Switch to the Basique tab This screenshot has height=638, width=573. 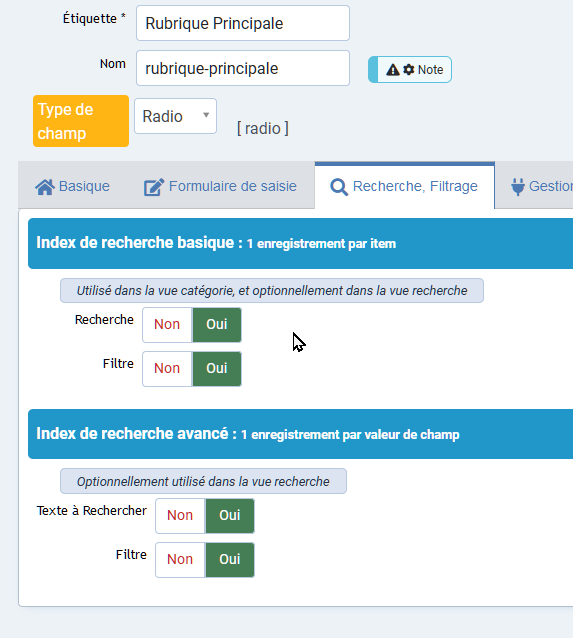(x=72, y=186)
